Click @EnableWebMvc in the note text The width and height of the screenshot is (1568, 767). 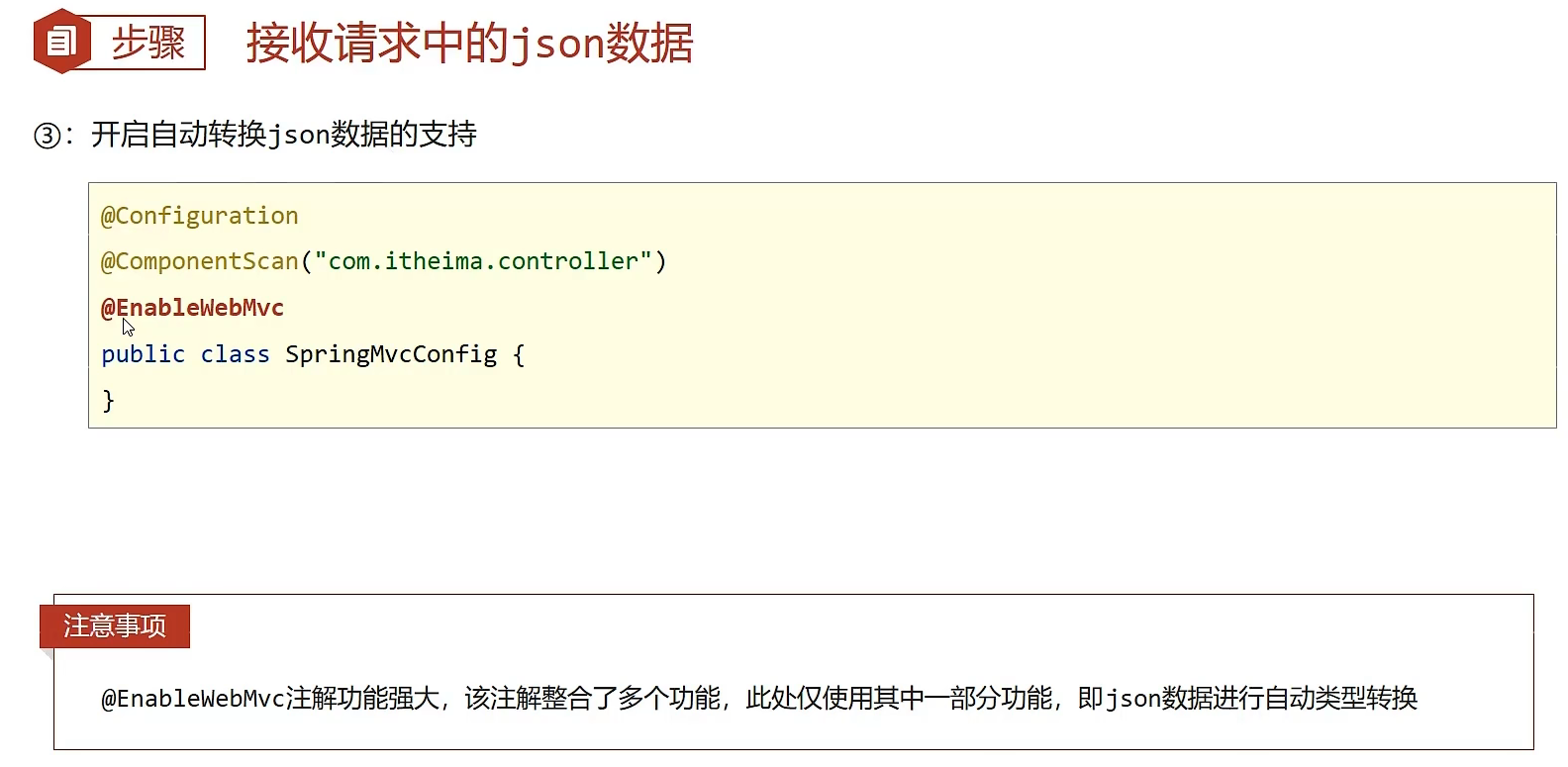(193, 699)
